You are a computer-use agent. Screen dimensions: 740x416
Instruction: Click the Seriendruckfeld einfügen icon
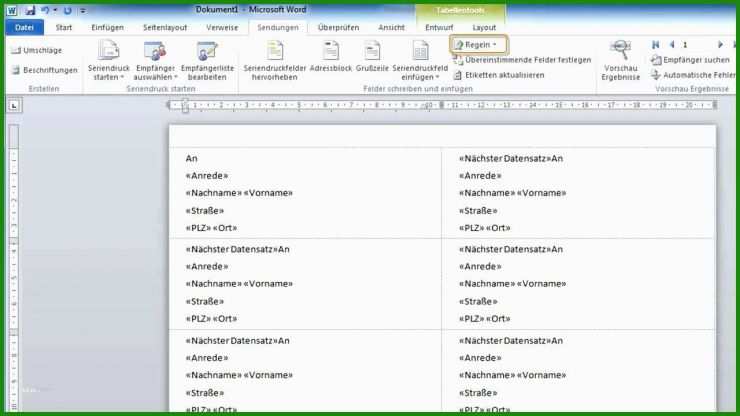point(420,51)
